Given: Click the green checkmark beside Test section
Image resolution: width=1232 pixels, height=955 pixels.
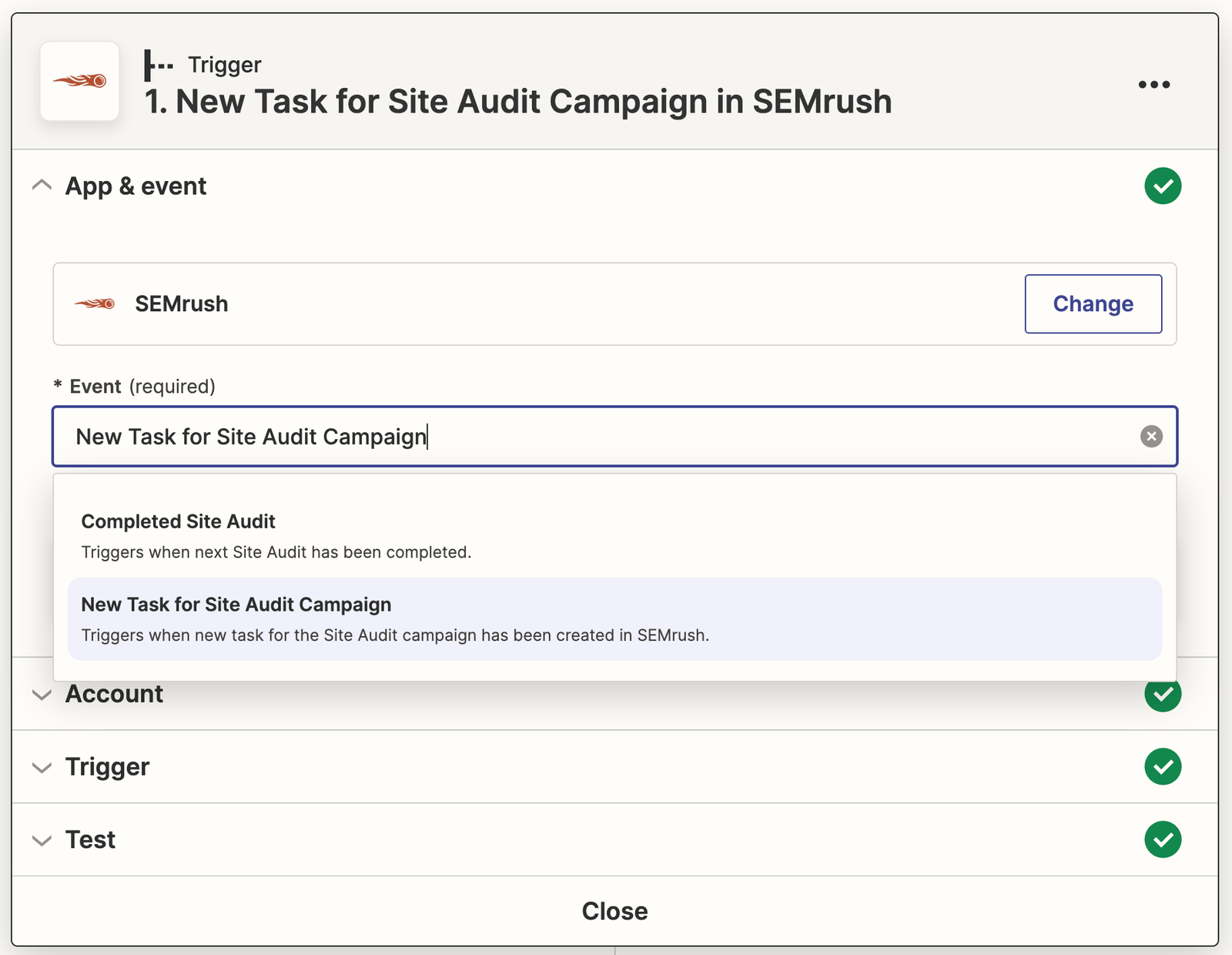Looking at the screenshot, I should [x=1163, y=839].
